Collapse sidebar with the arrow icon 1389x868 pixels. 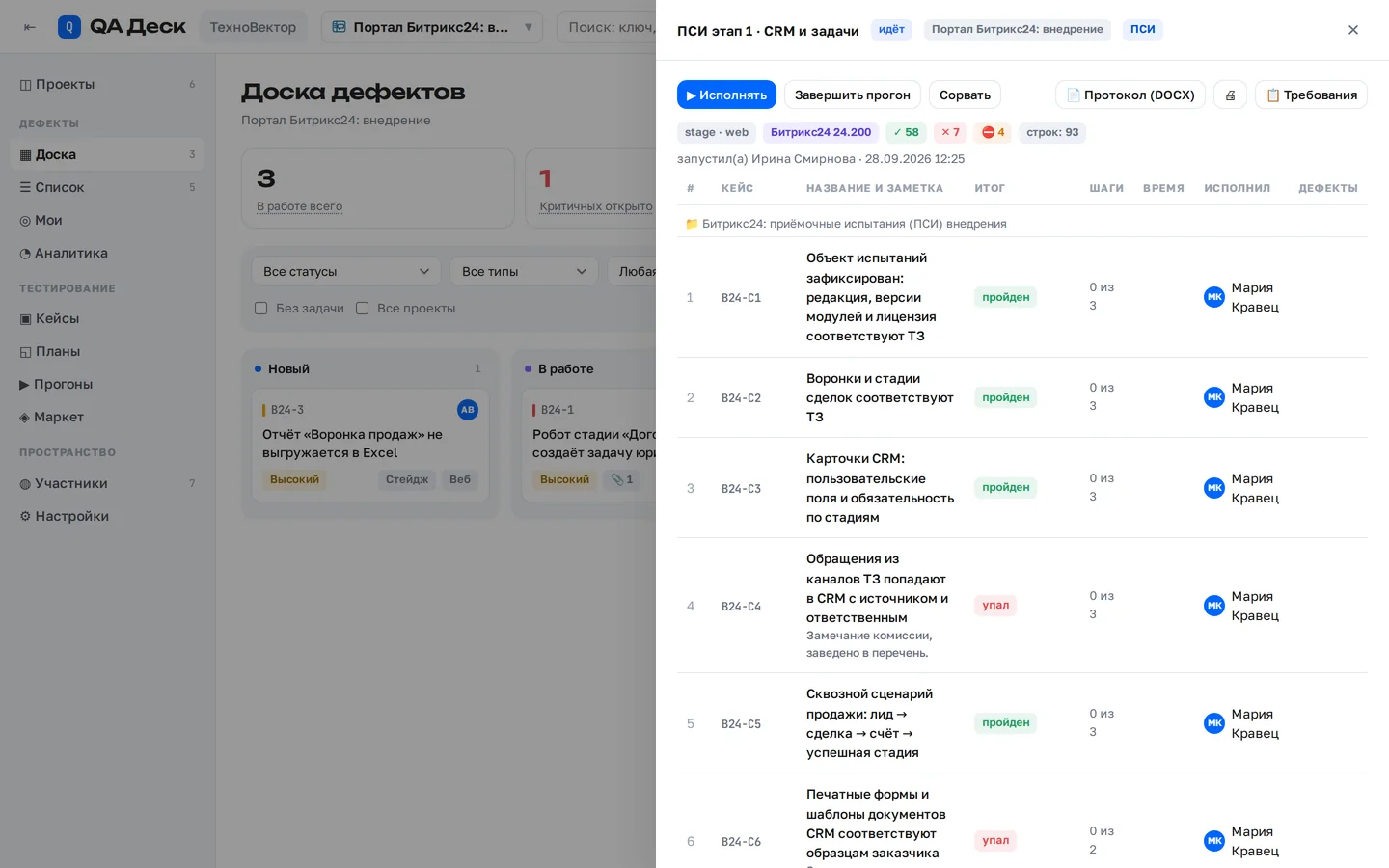pos(30,27)
